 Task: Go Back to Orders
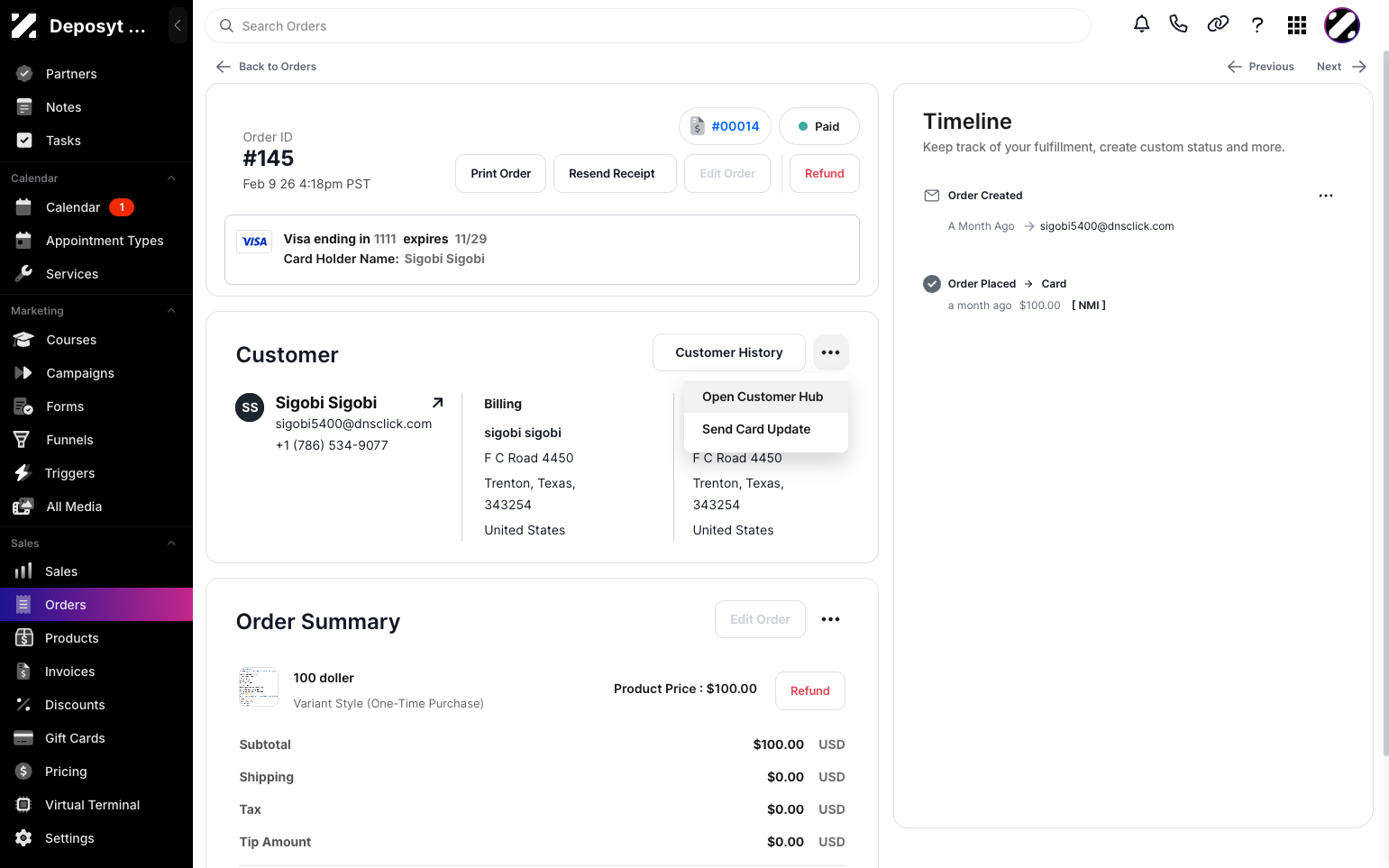[267, 67]
